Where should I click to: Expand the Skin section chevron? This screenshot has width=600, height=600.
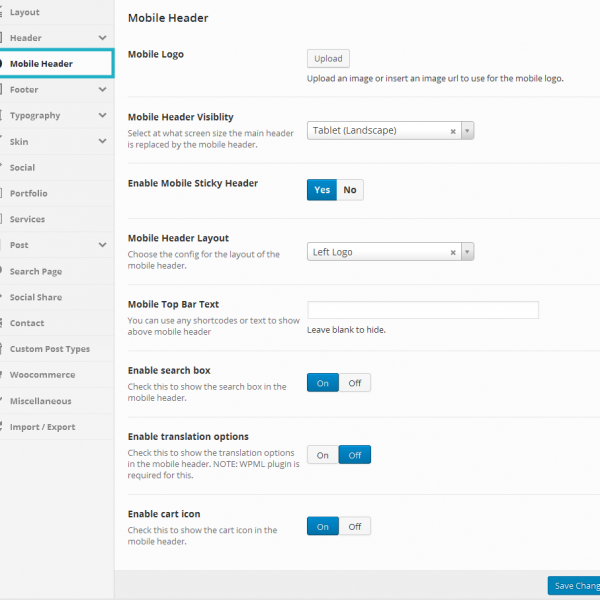[103, 142]
